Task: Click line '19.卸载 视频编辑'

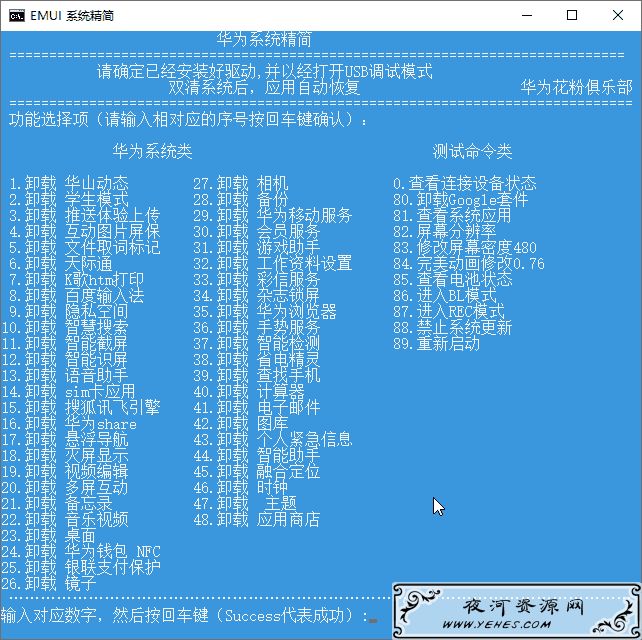Action: (x=65, y=471)
